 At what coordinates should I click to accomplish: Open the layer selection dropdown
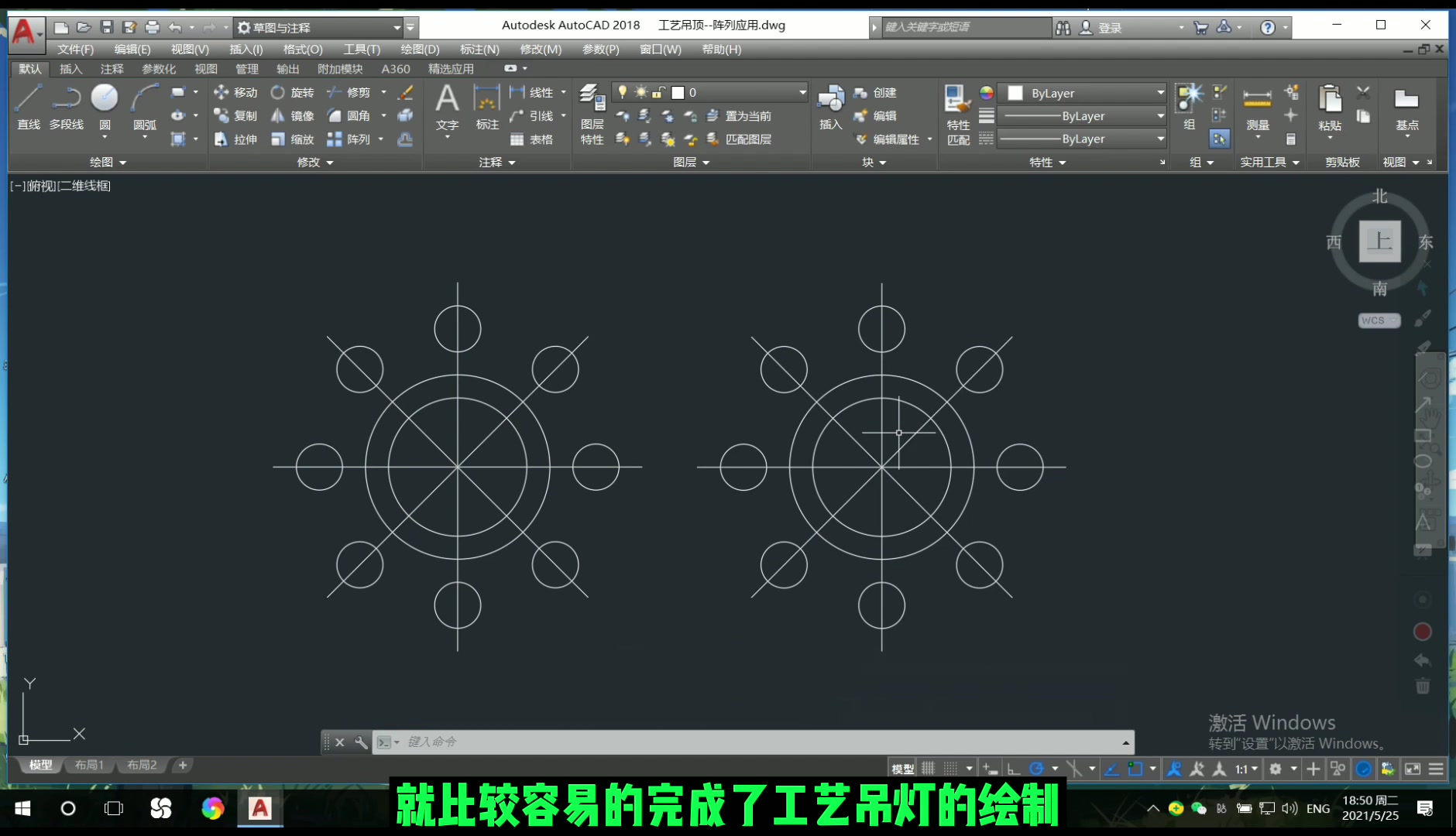point(803,91)
